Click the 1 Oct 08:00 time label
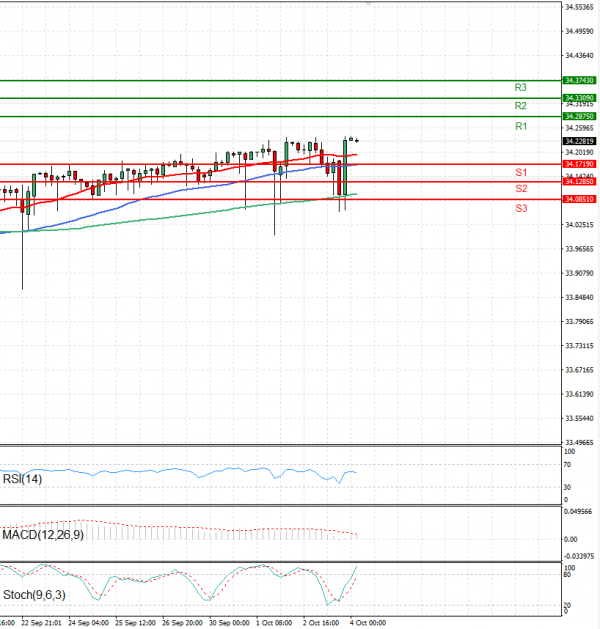This screenshot has height=629, width=600. [274, 623]
